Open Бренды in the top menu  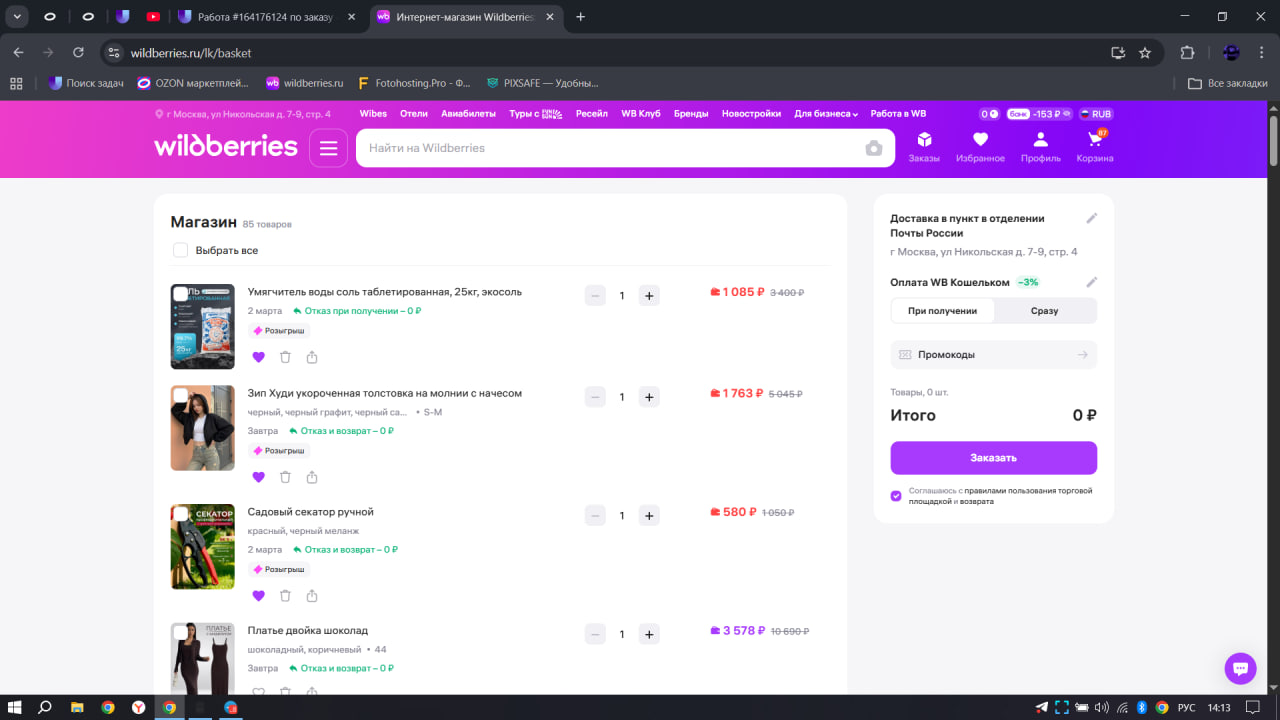point(691,114)
